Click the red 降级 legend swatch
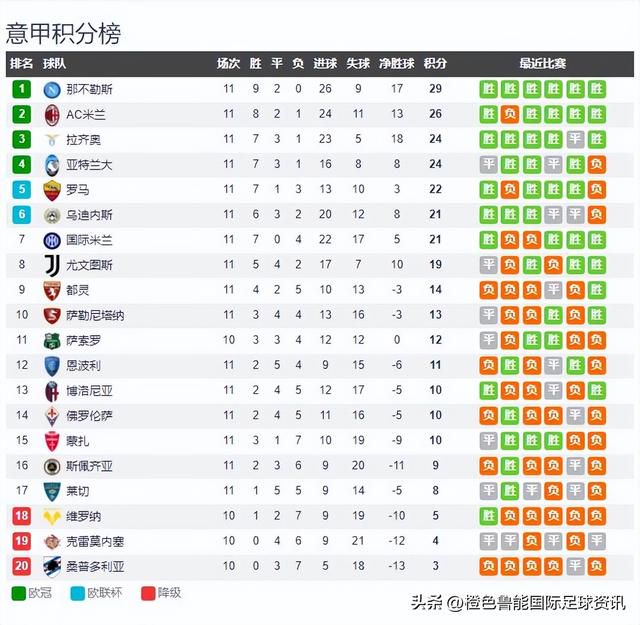Viewport: 640px width, 625px height. (148, 593)
